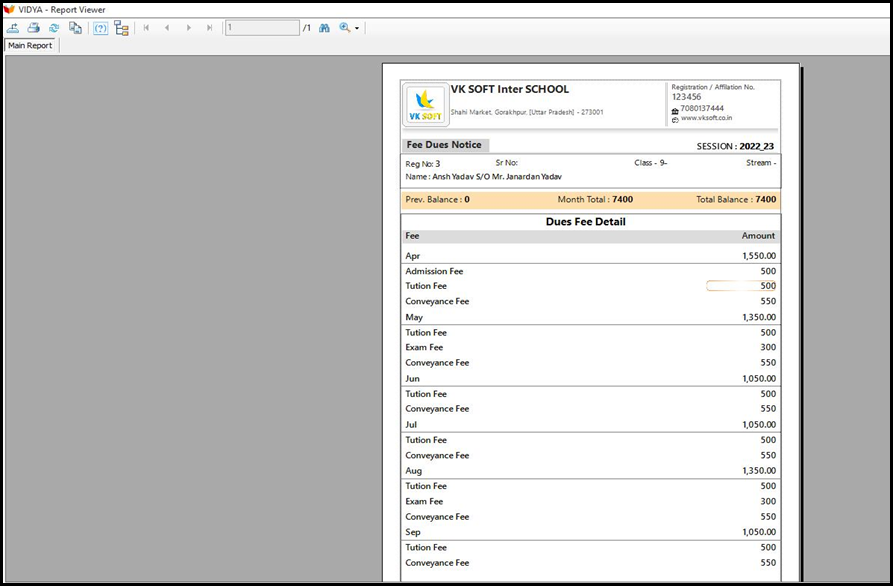Go to previous page arrow
This screenshot has width=893, height=586.
[167, 27]
